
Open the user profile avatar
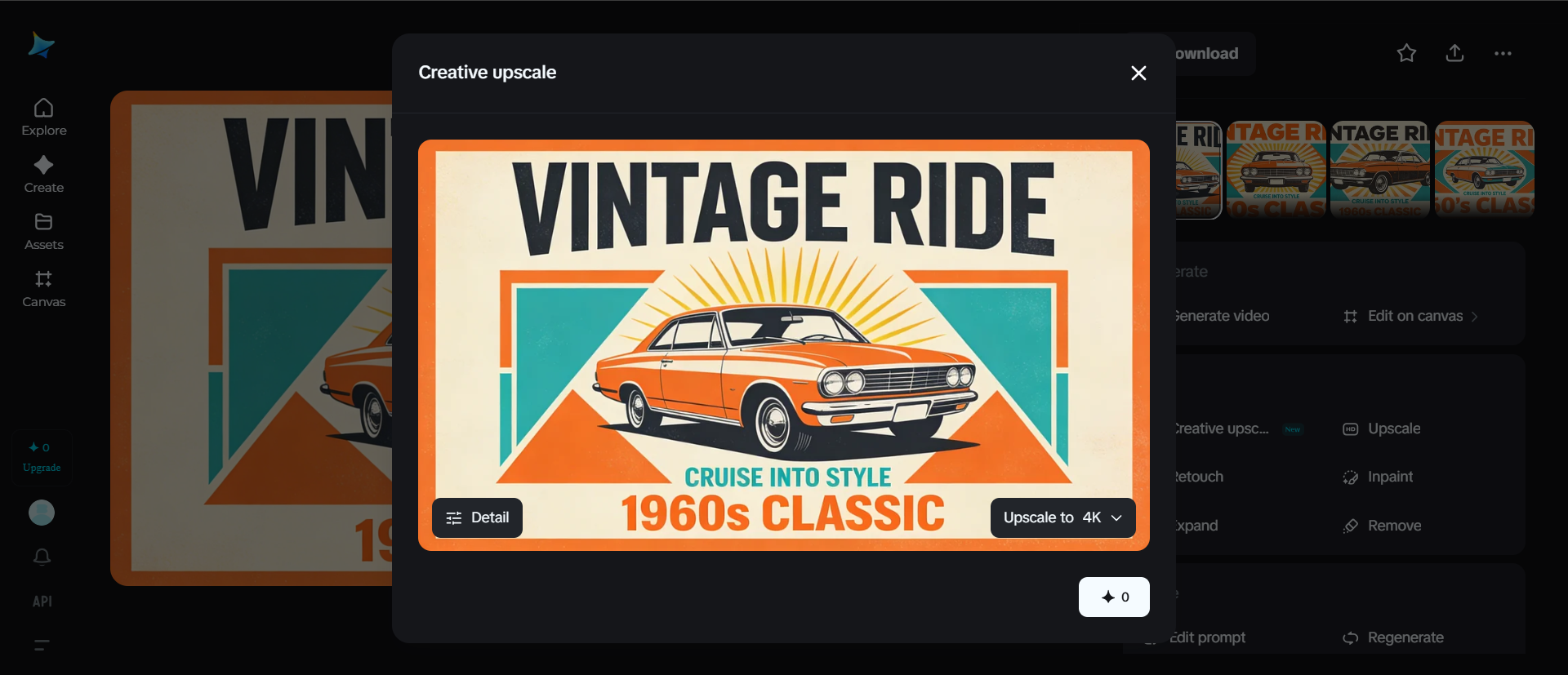[42, 513]
